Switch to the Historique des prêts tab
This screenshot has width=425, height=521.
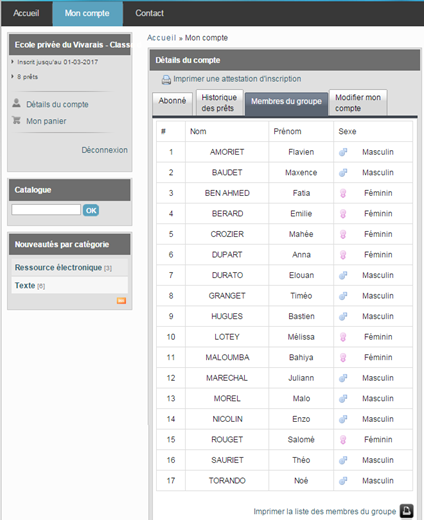[219, 103]
